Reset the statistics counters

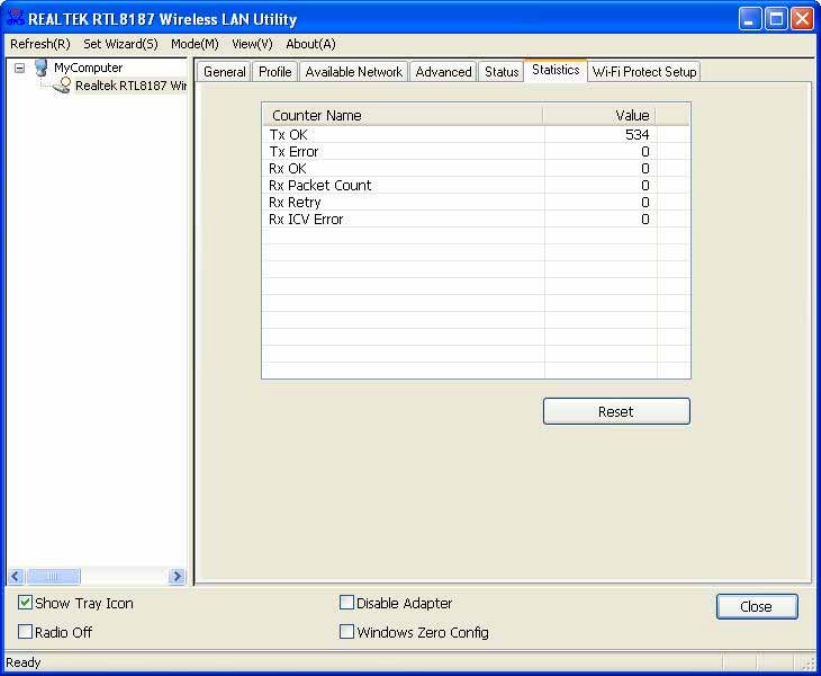[x=616, y=412]
